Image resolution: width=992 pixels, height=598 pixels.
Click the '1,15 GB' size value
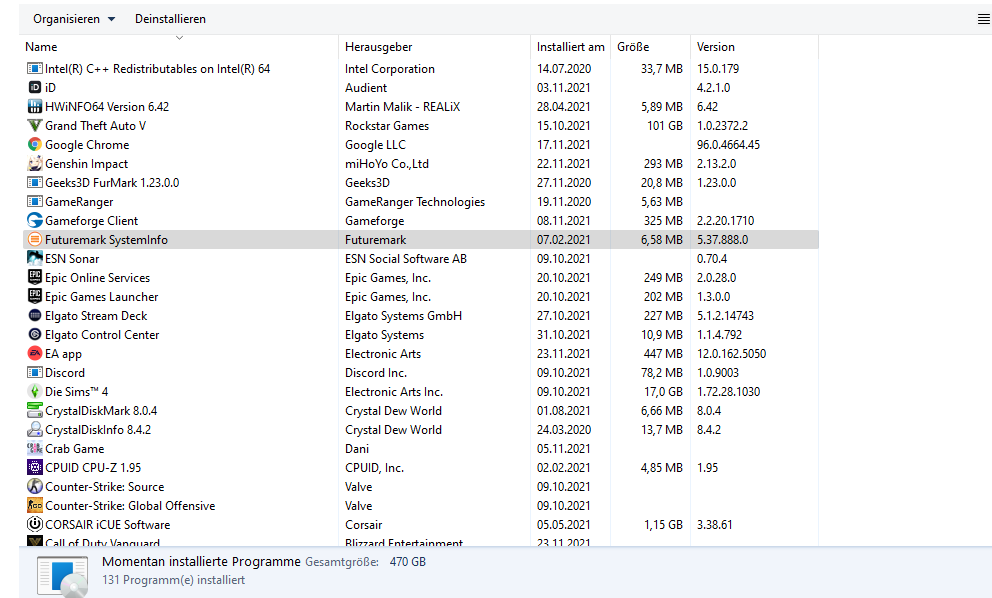(x=664, y=524)
